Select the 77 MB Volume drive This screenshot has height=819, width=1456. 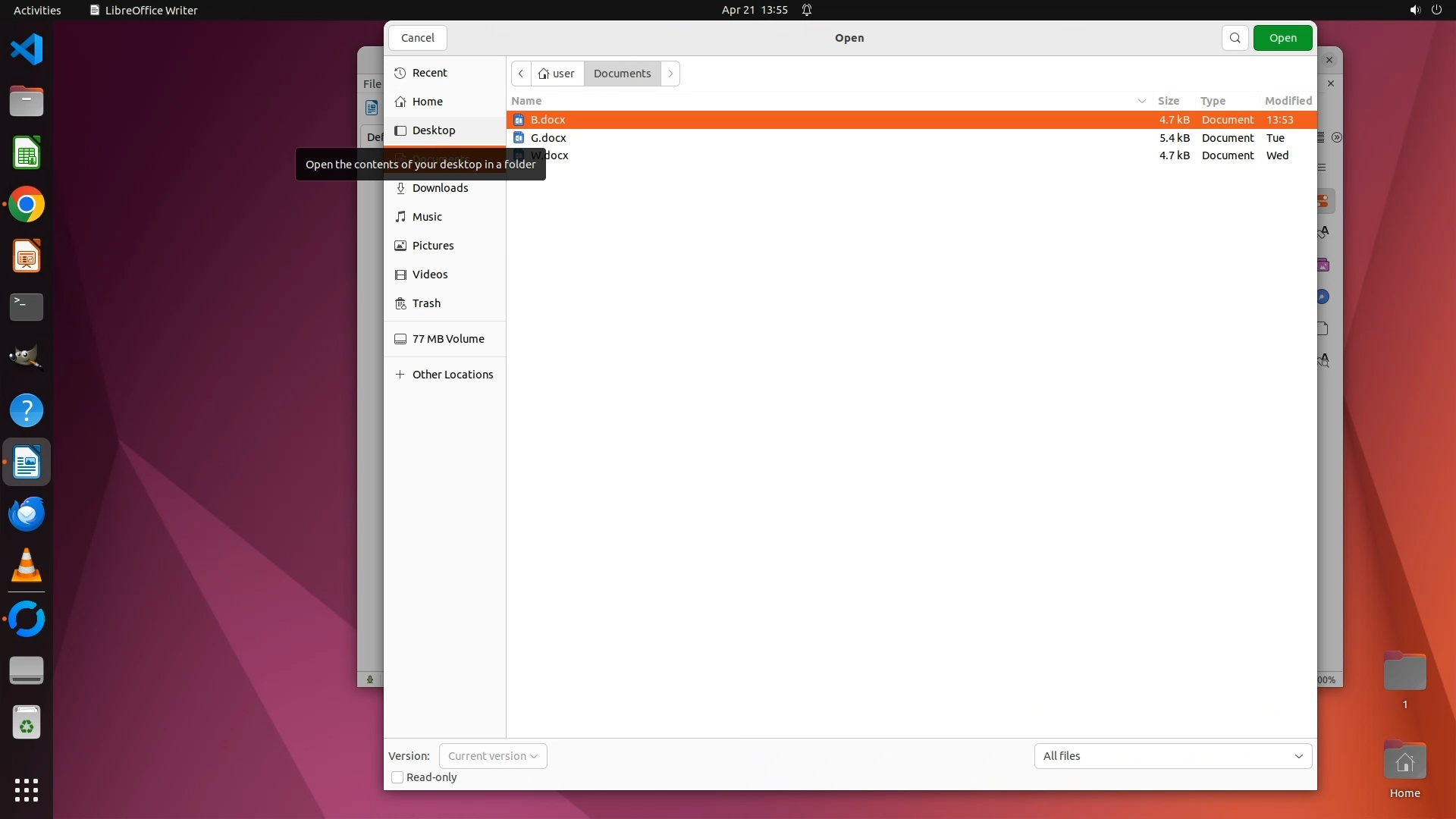point(447,339)
